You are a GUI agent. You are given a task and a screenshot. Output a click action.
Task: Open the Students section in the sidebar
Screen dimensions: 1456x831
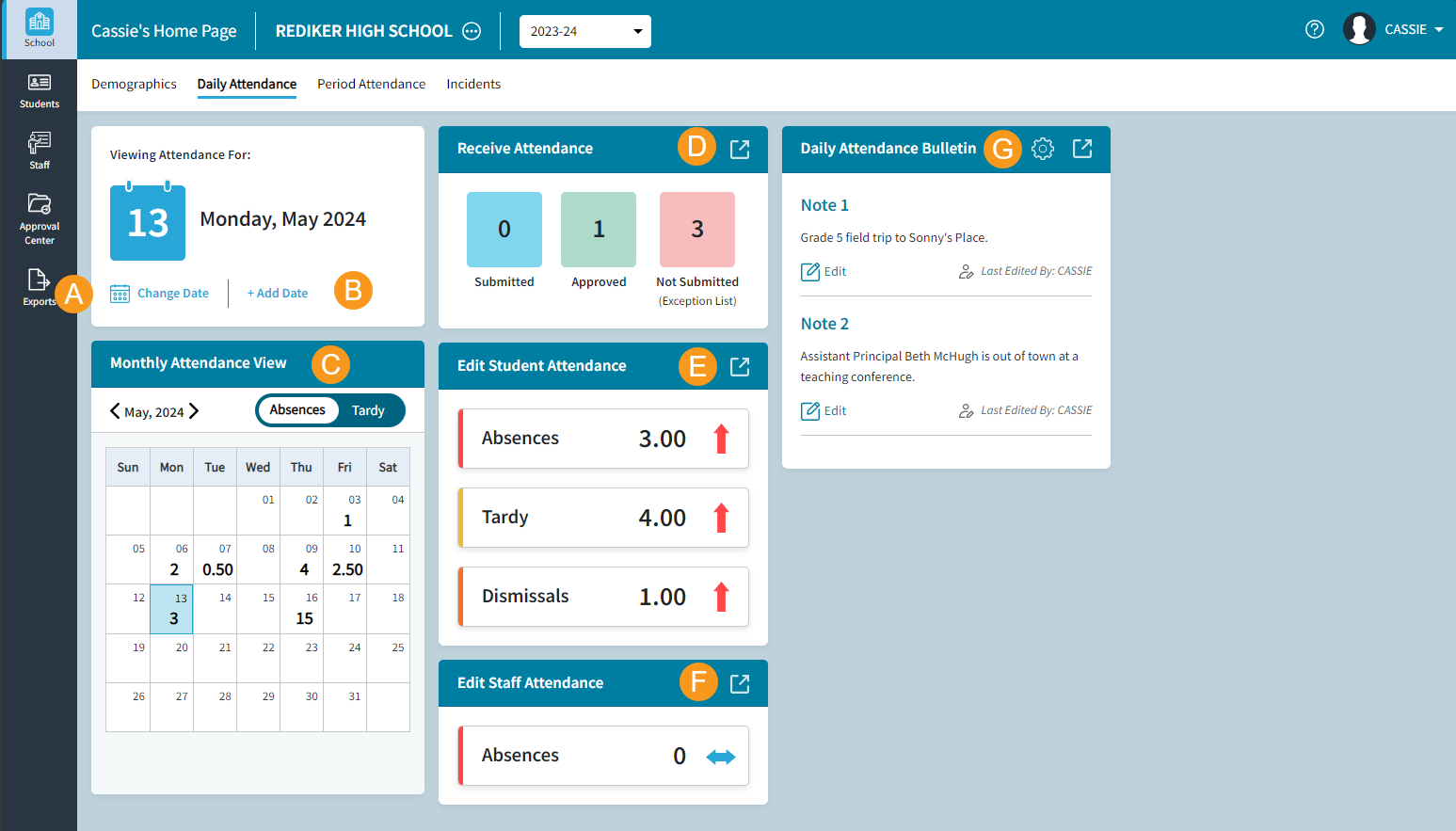coord(39,89)
